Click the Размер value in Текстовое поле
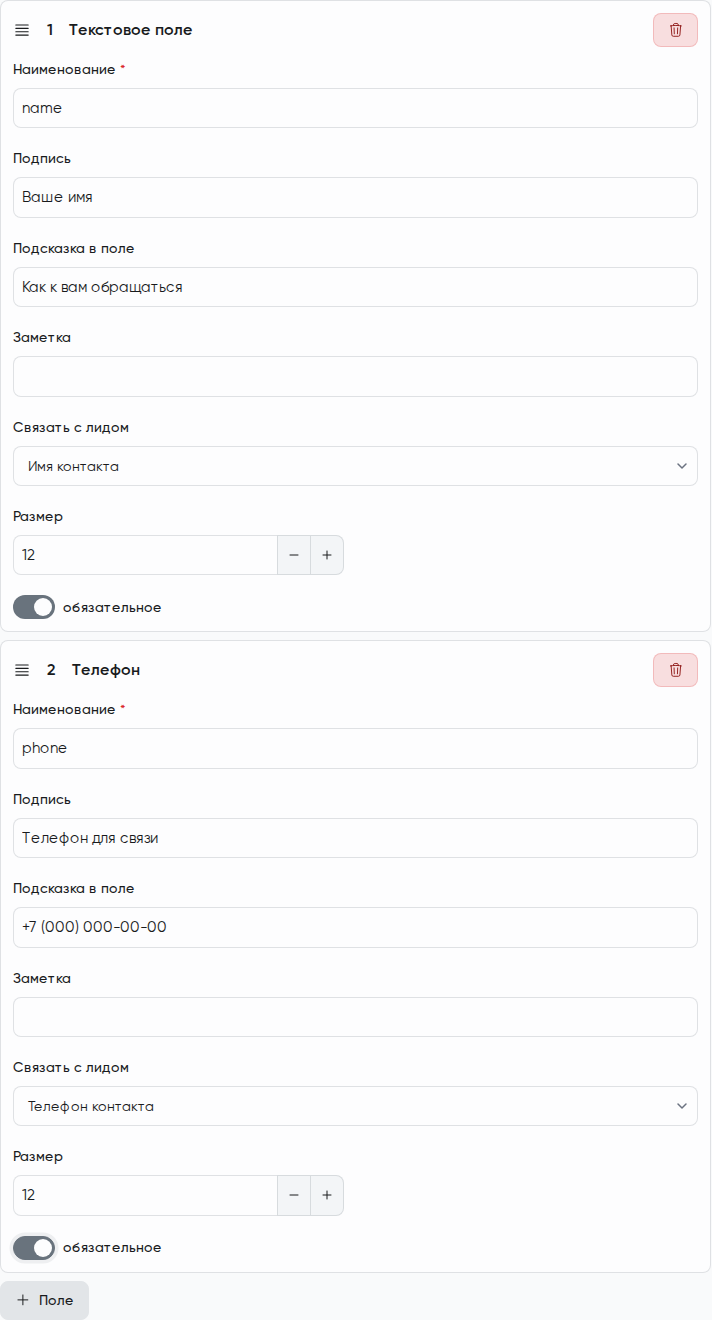712x1320 pixels. (145, 555)
